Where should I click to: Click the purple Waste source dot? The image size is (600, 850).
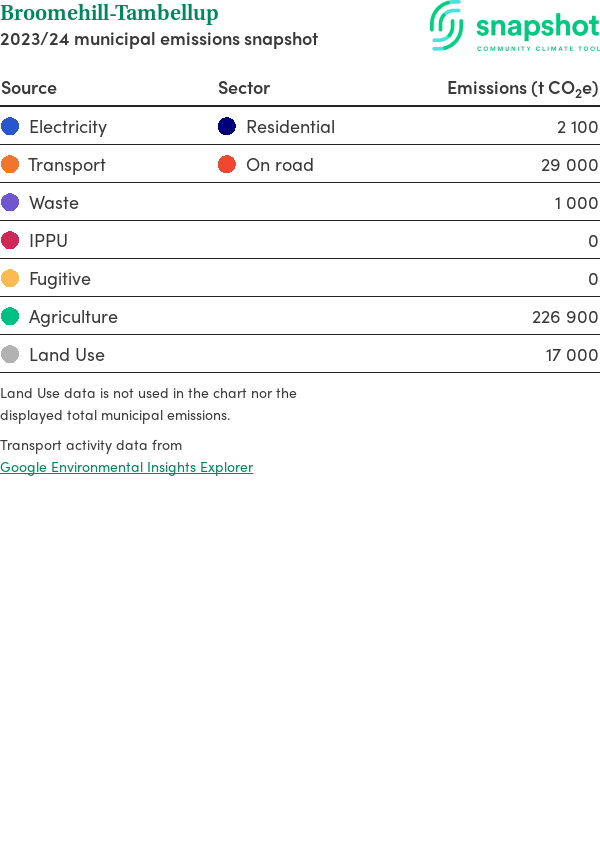(10, 202)
